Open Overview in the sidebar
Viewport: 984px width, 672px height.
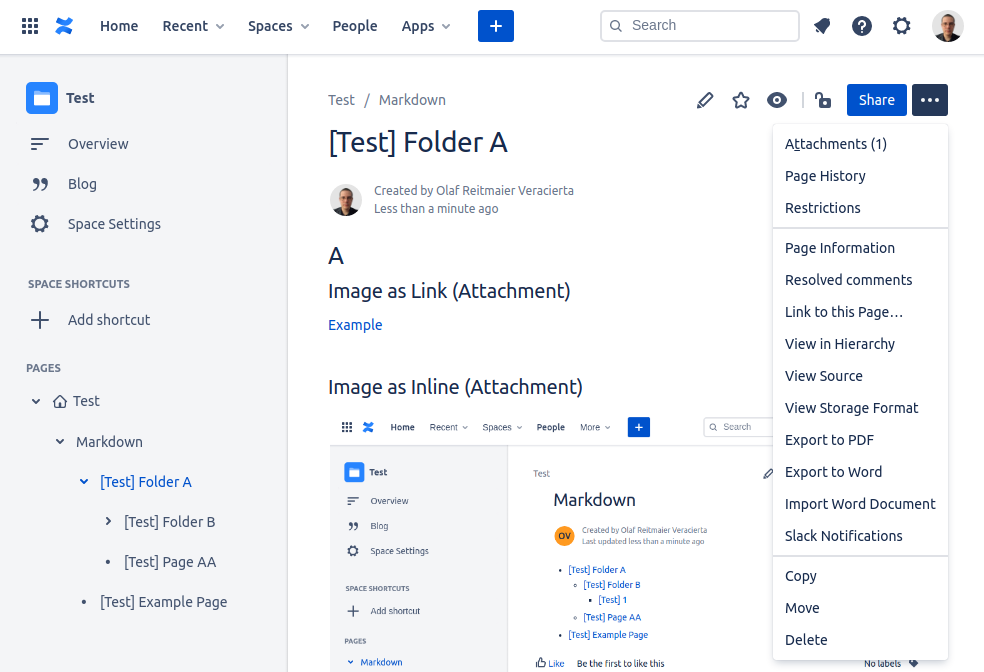tap(98, 144)
